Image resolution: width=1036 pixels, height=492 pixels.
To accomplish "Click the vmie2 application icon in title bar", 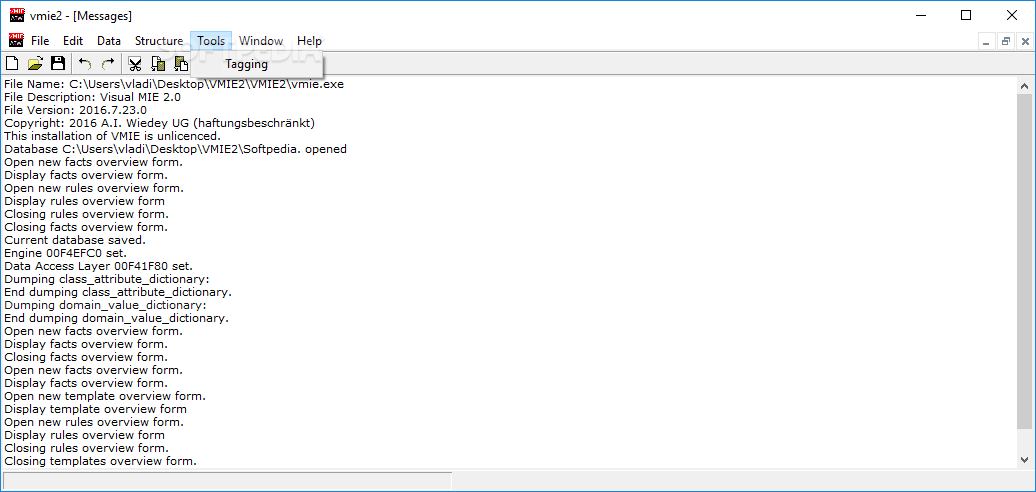I will coord(17,15).
